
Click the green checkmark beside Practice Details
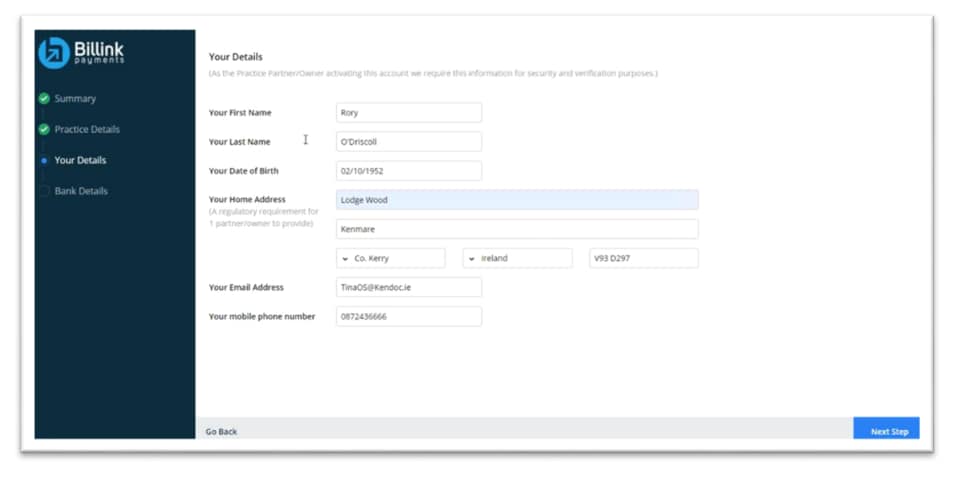coord(44,130)
